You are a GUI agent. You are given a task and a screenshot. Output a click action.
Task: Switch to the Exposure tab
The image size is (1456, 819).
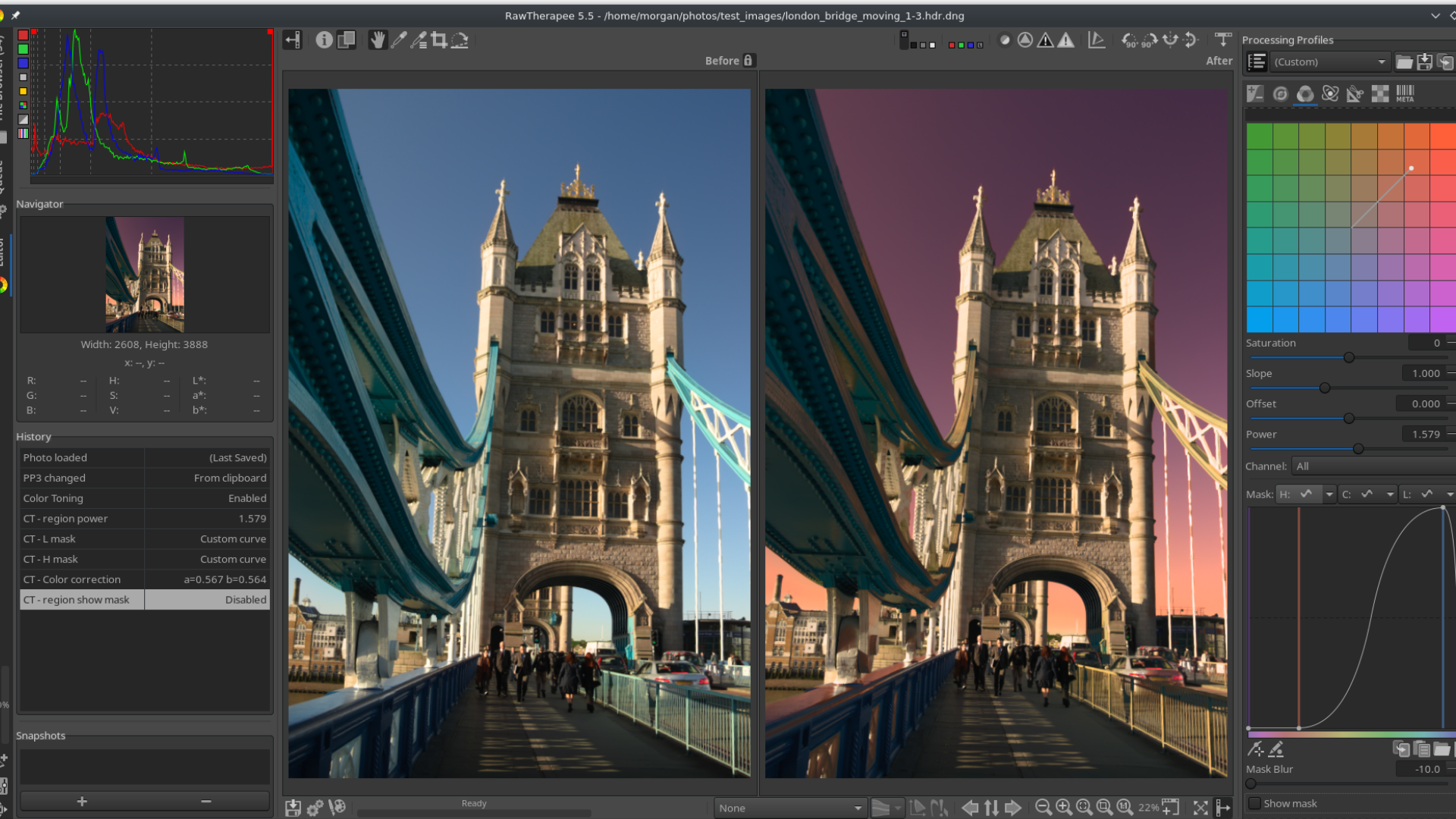[1255, 93]
